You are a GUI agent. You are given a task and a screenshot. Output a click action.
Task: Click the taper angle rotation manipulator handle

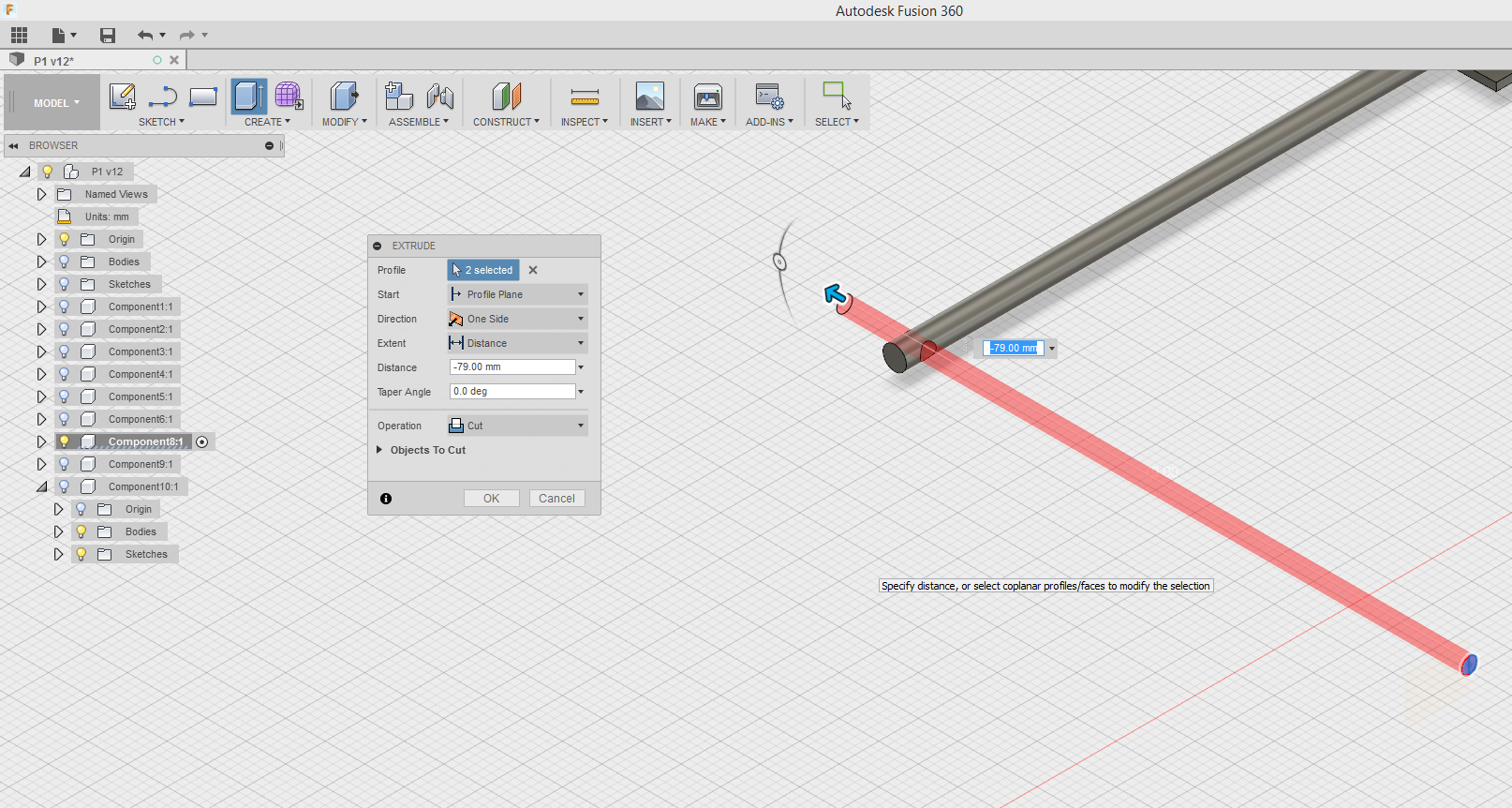[x=779, y=262]
